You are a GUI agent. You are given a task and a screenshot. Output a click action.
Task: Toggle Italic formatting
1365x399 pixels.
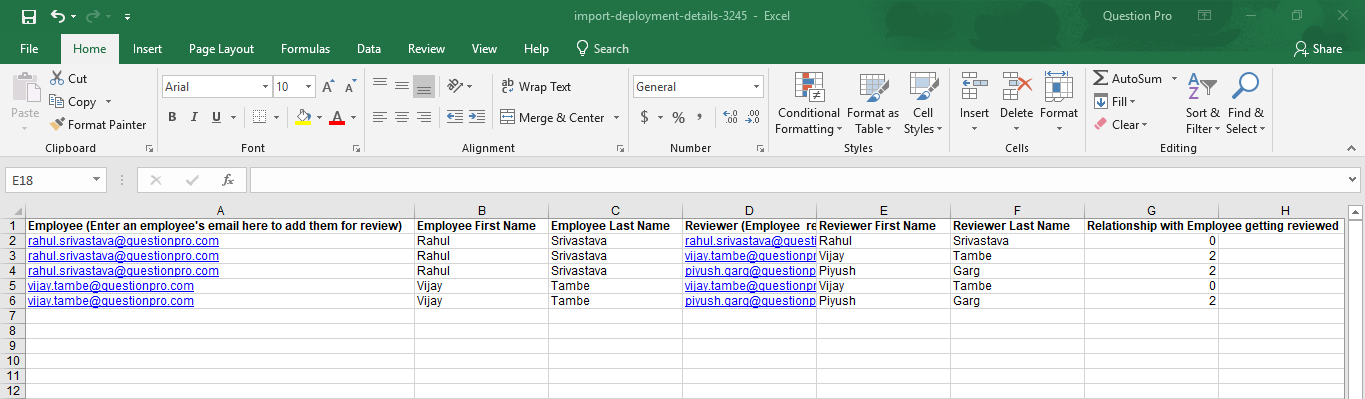click(194, 117)
